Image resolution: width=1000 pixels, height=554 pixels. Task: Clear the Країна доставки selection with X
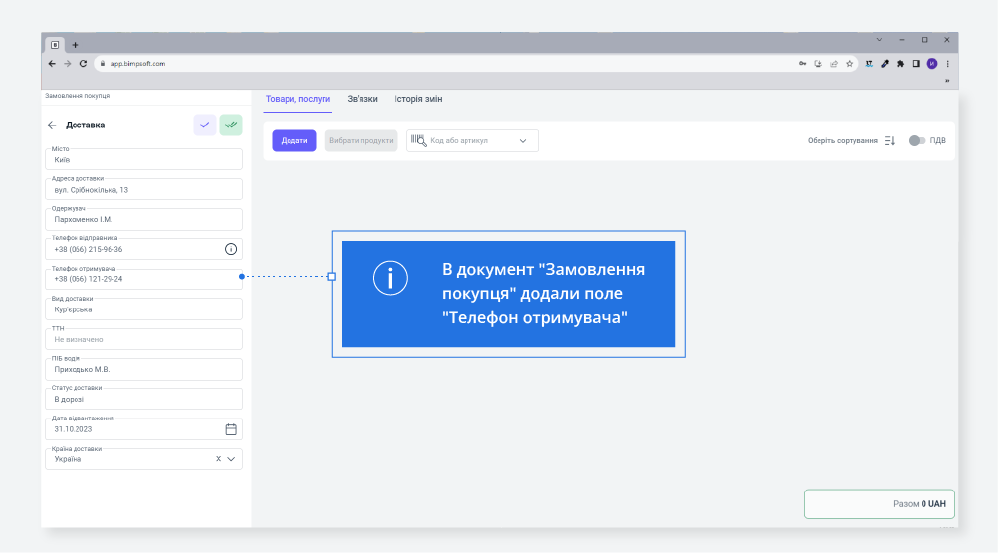click(x=218, y=459)
